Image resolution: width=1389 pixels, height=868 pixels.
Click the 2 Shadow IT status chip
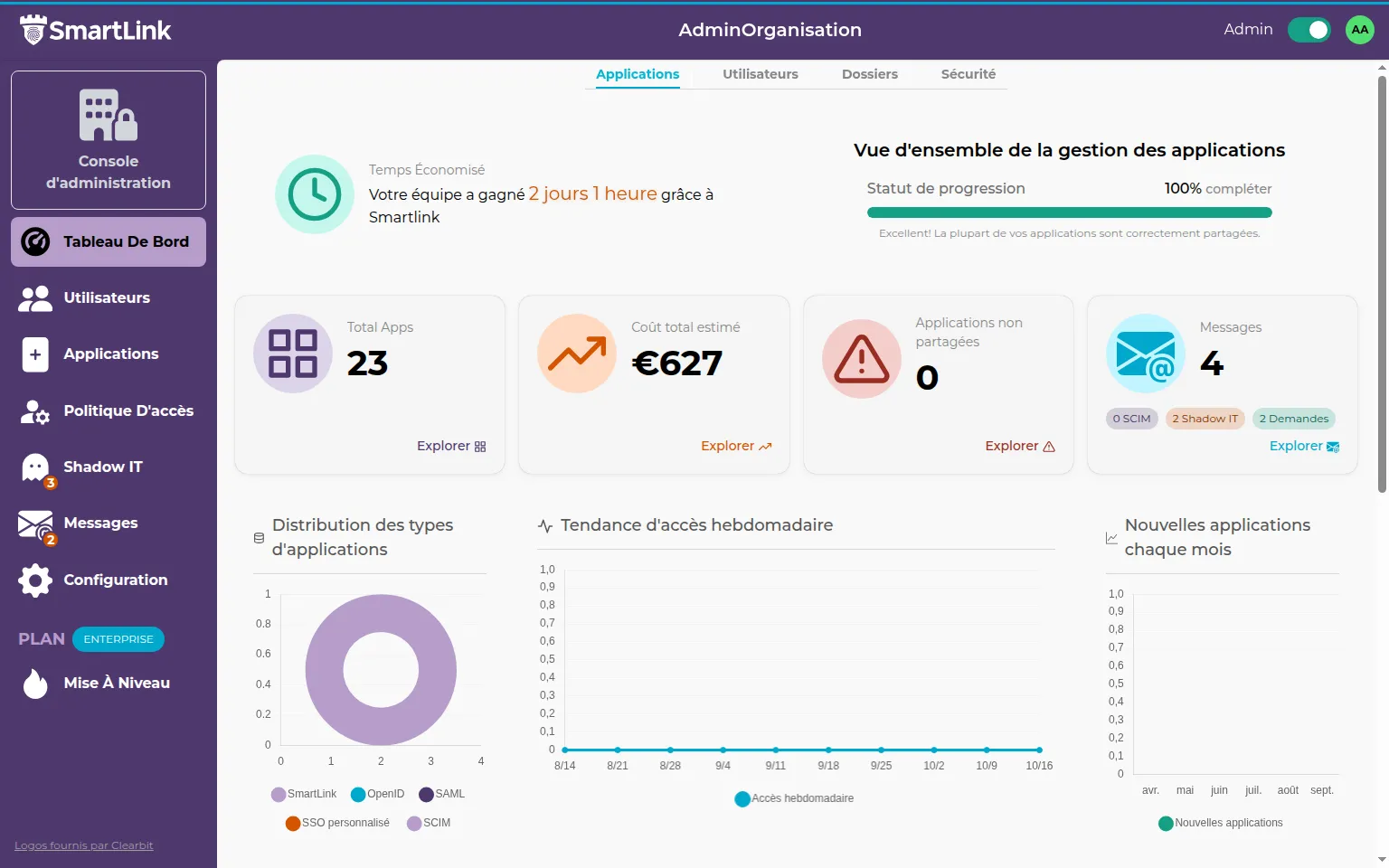tap(1205, 419)
